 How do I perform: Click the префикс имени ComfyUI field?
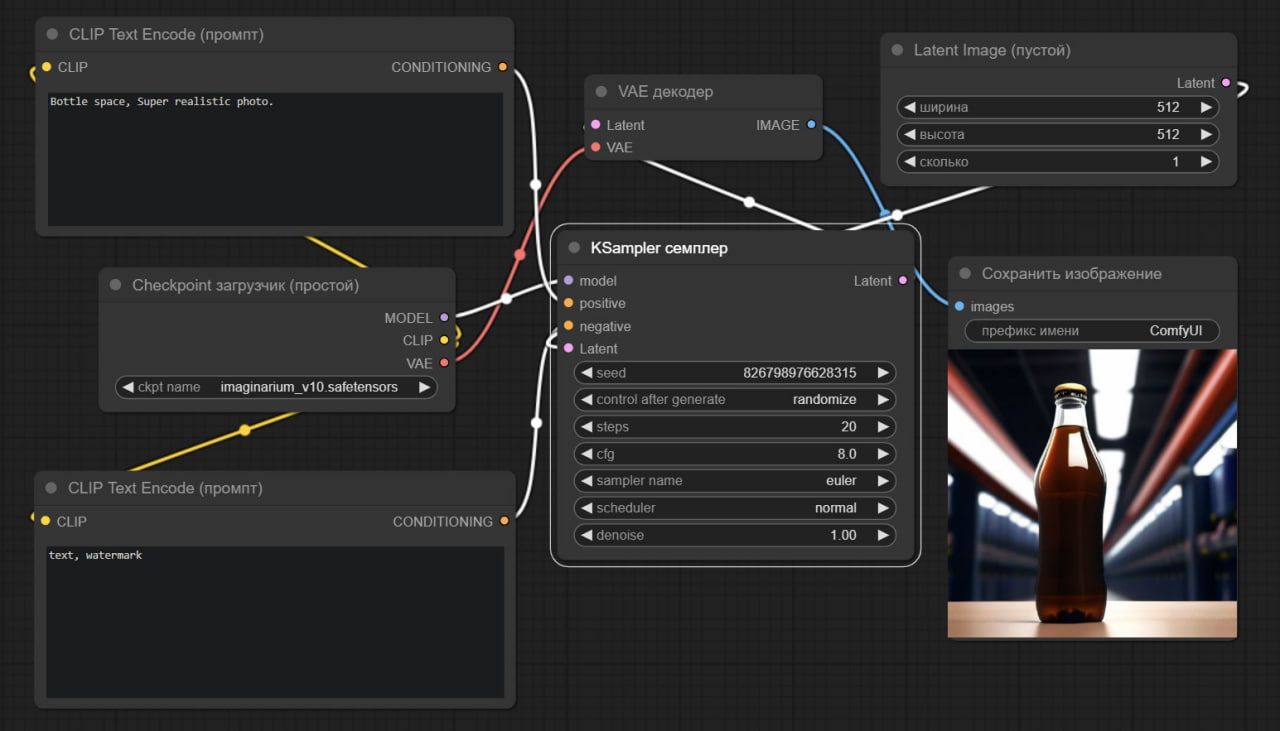[x=1092, y=331]
